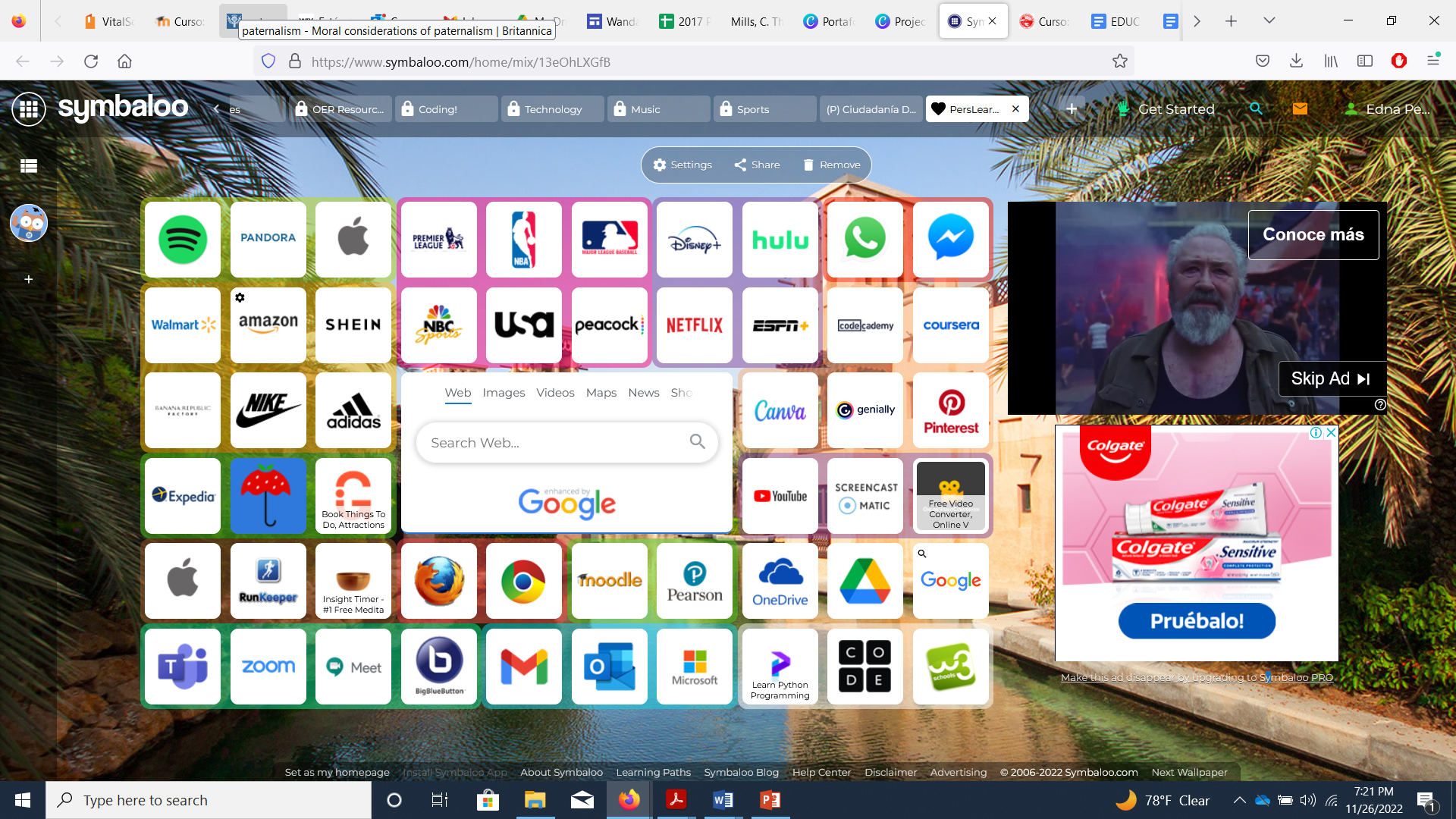Open the Disney+ tile
The height and width of the screenshot is (819, 1456).
tap(695, 240)
